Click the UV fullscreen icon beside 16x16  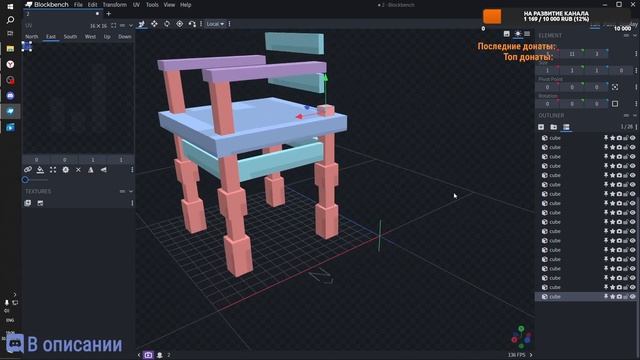pyautogui.click(x=113, y=25)
